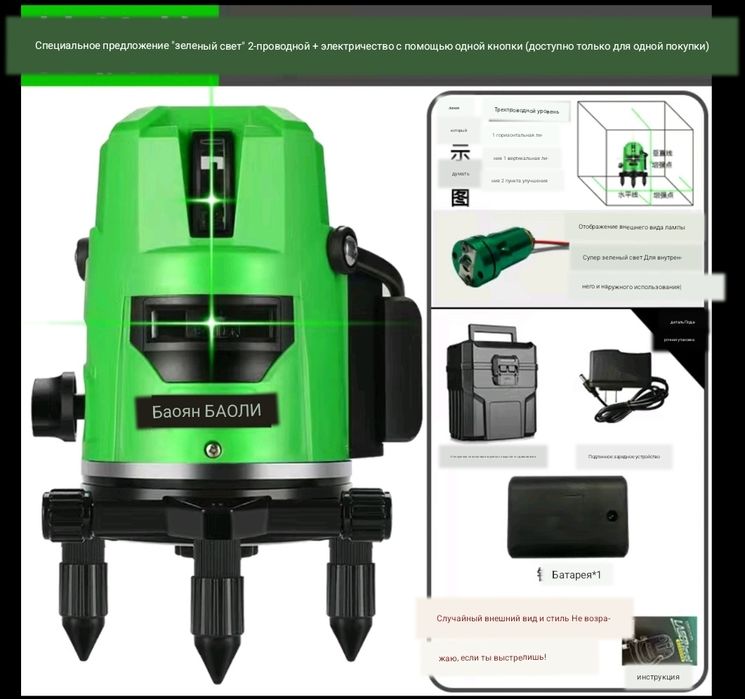This screenshot has width=745, height=699.
Task: Click "Отображение внешнего вида лампы" text
Action: (631, 227)
